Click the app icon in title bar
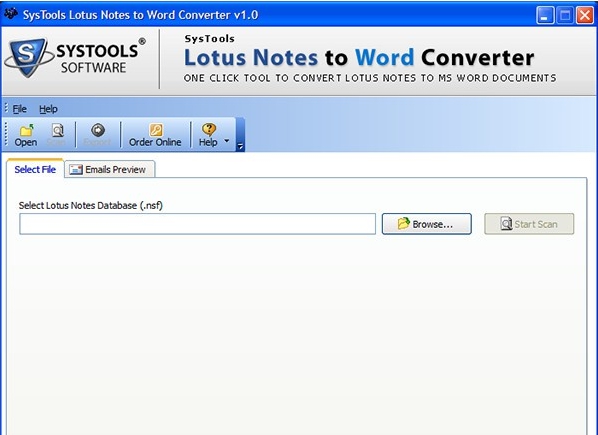The height and width of the screenshot is (435, 598). (x=11, y=14)
